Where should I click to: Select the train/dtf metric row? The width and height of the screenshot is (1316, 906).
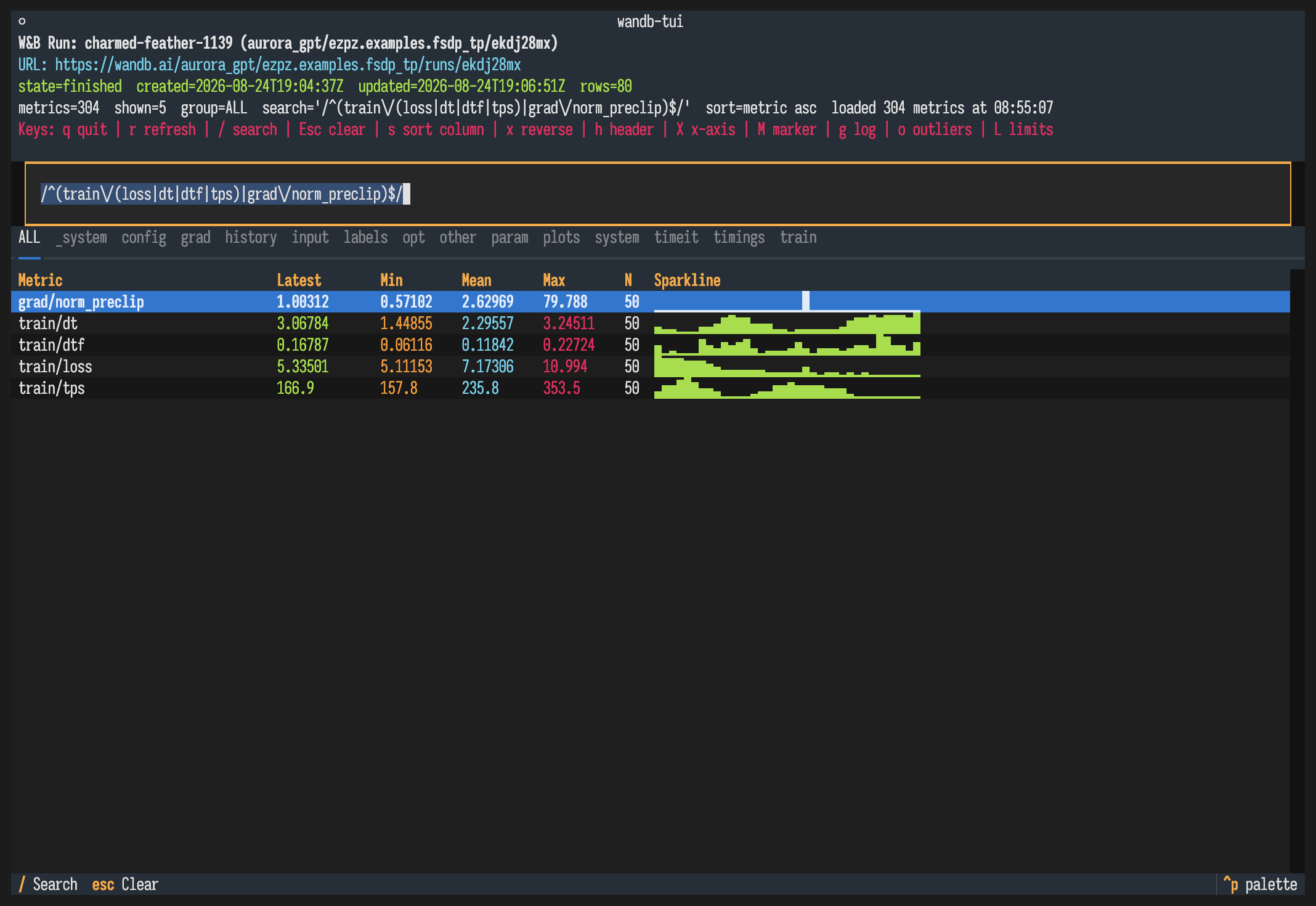tap(651, 345)
